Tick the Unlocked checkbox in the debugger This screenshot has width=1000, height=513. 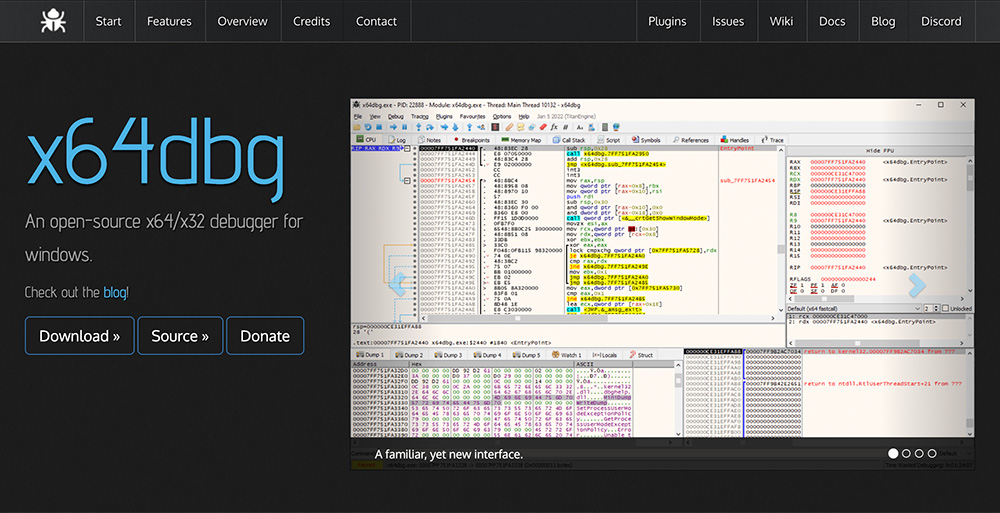944,309
